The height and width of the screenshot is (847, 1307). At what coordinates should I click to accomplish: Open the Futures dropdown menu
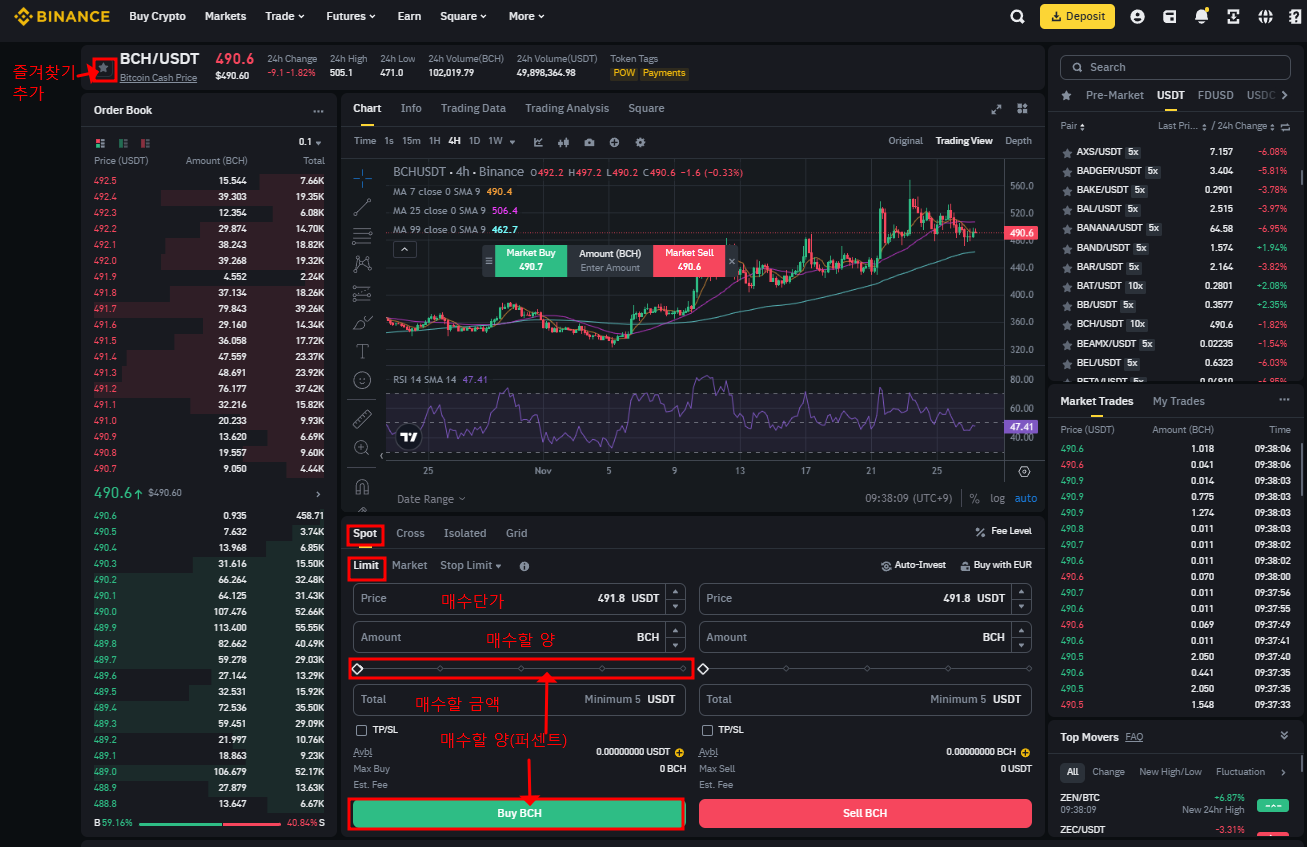click(351, 16)
